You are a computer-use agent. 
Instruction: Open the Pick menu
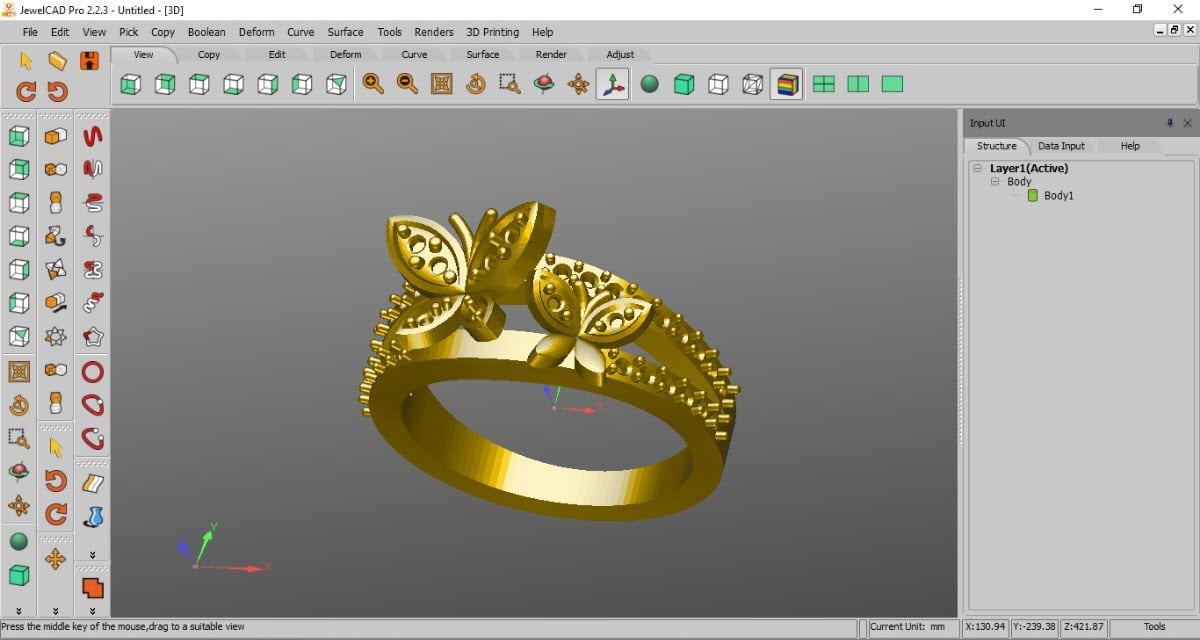[x=129, y=32]
